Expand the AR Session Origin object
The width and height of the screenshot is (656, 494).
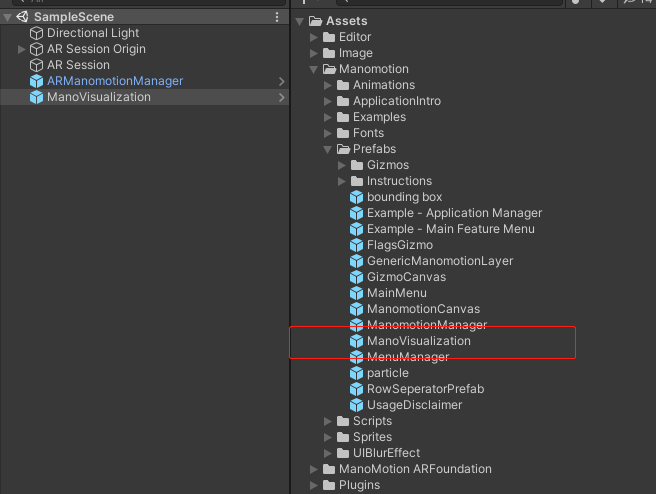[21, 49]
